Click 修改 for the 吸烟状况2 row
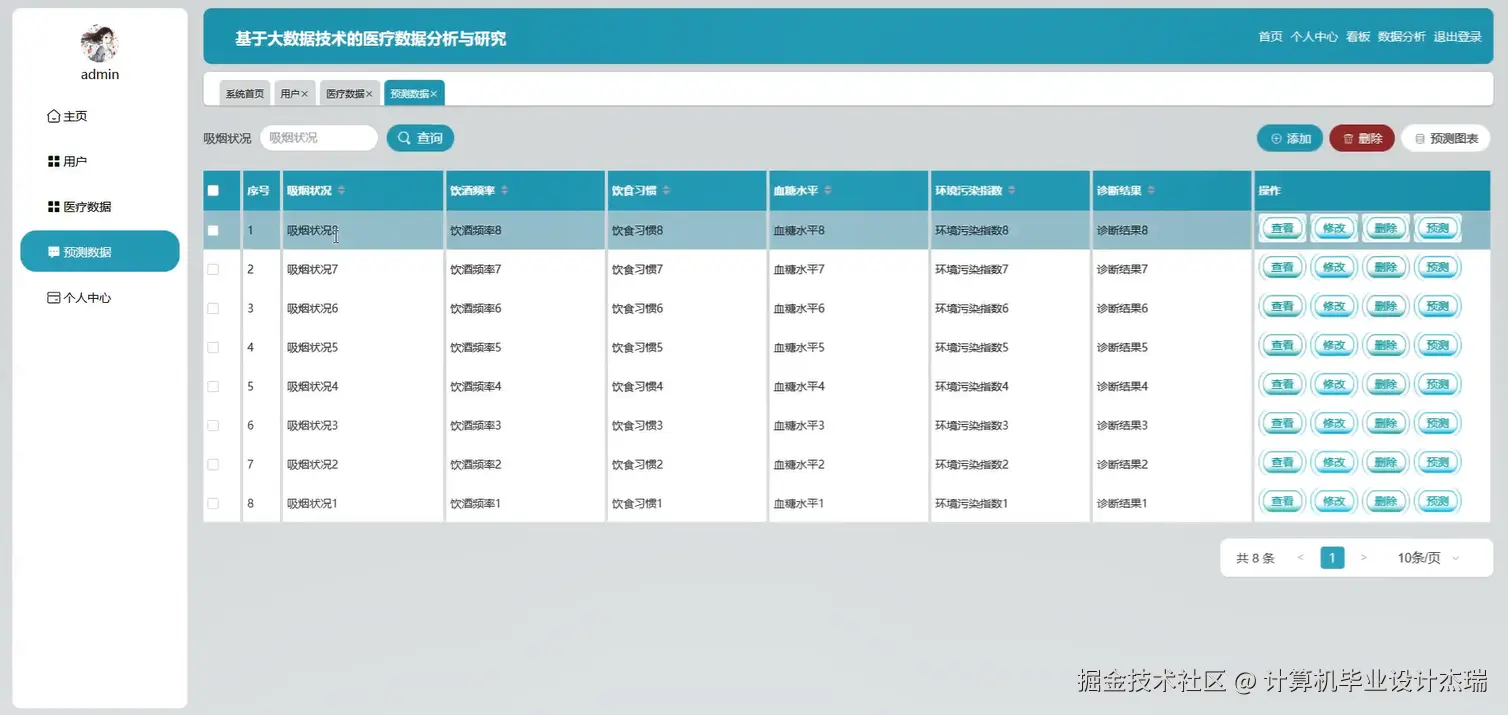 coord(1334,463)
